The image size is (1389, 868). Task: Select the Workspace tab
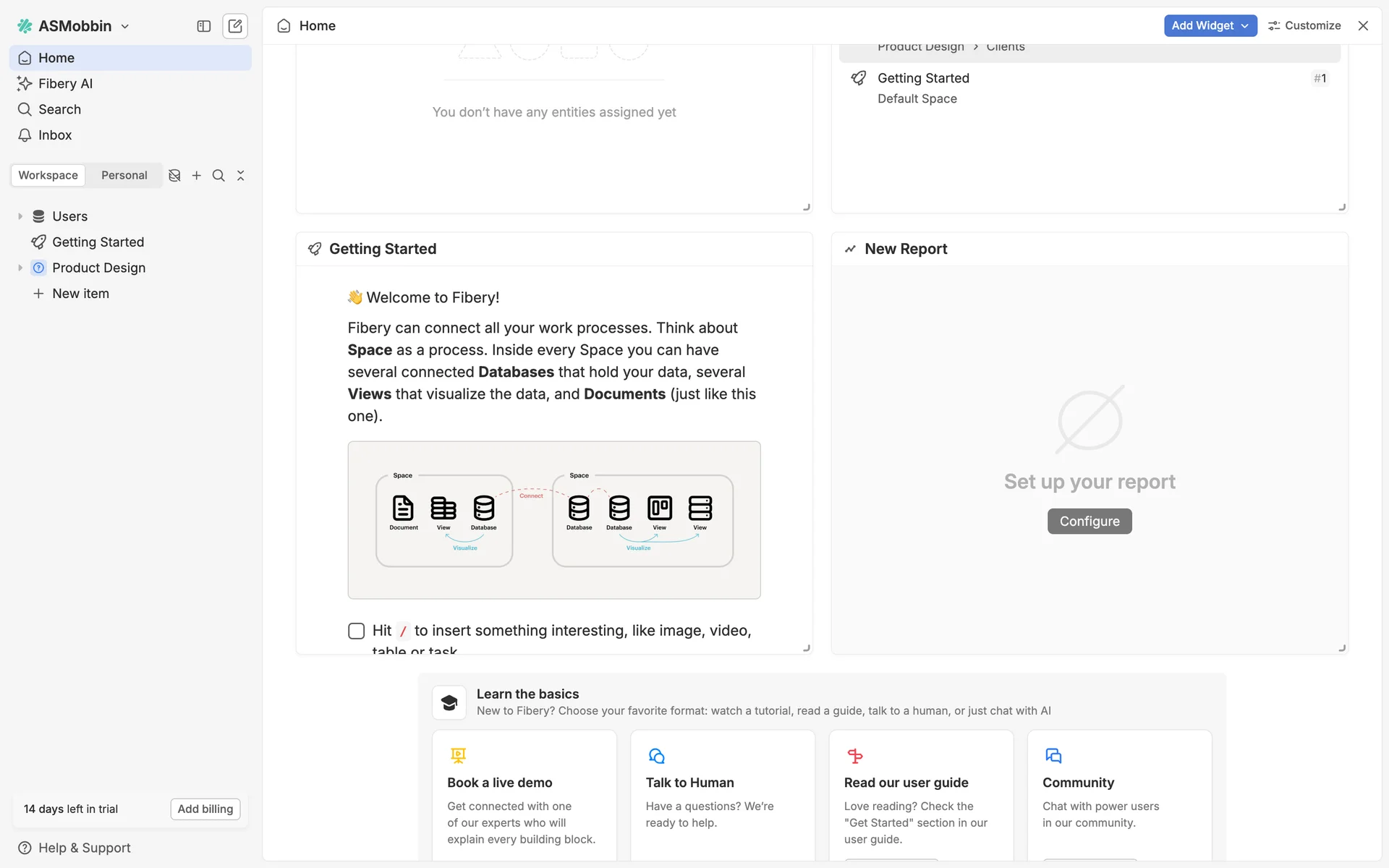[48, 176]
